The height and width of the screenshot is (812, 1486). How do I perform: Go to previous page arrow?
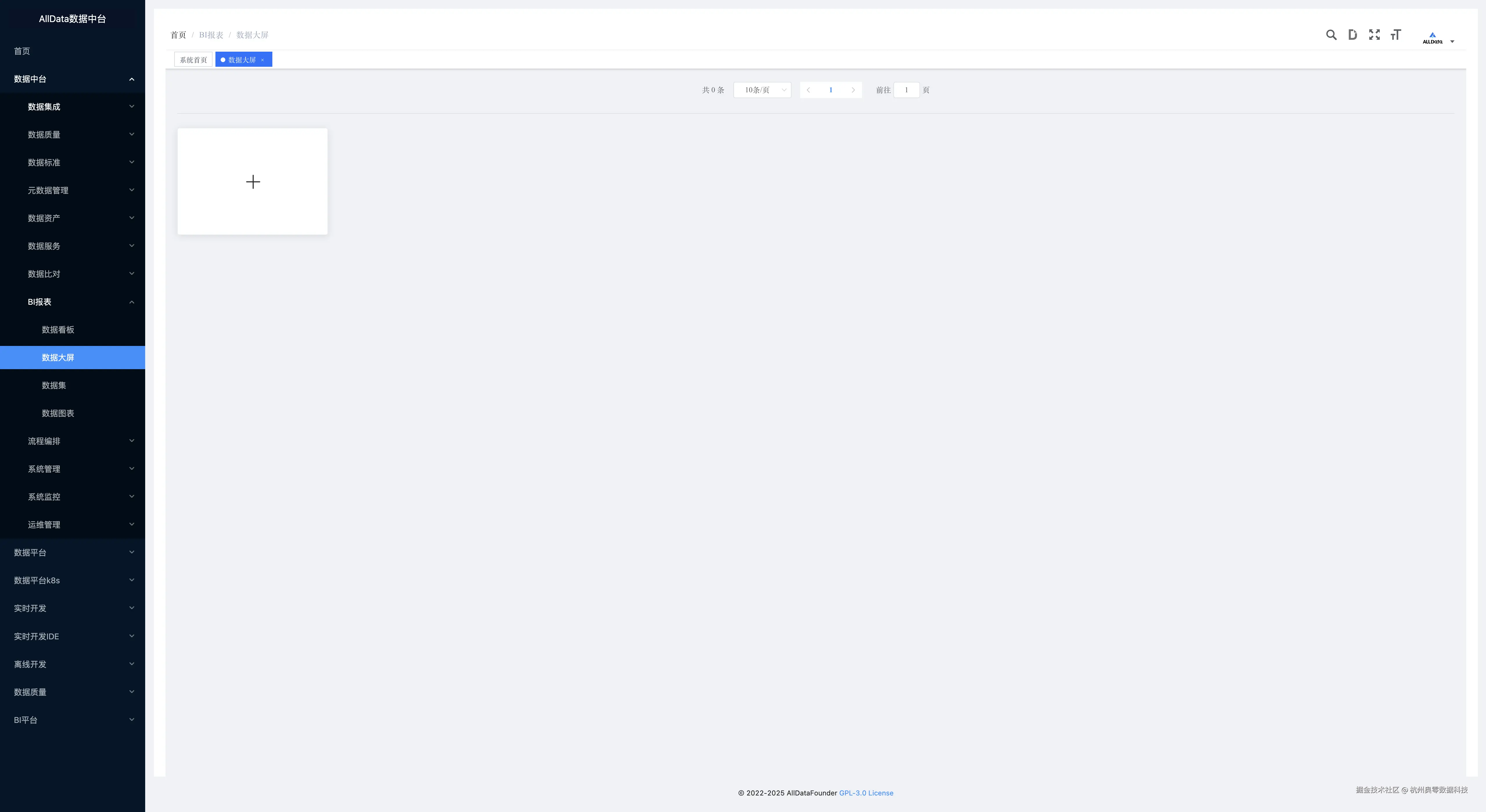(x=808, y=90)
